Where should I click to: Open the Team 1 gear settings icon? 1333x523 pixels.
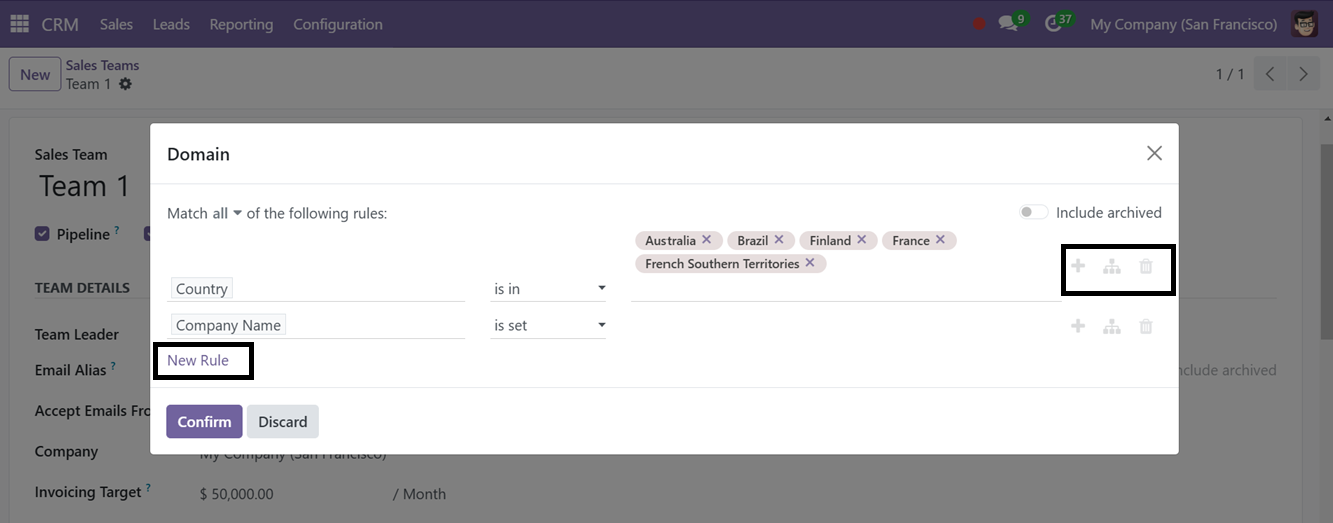click(x=125, y=84)
